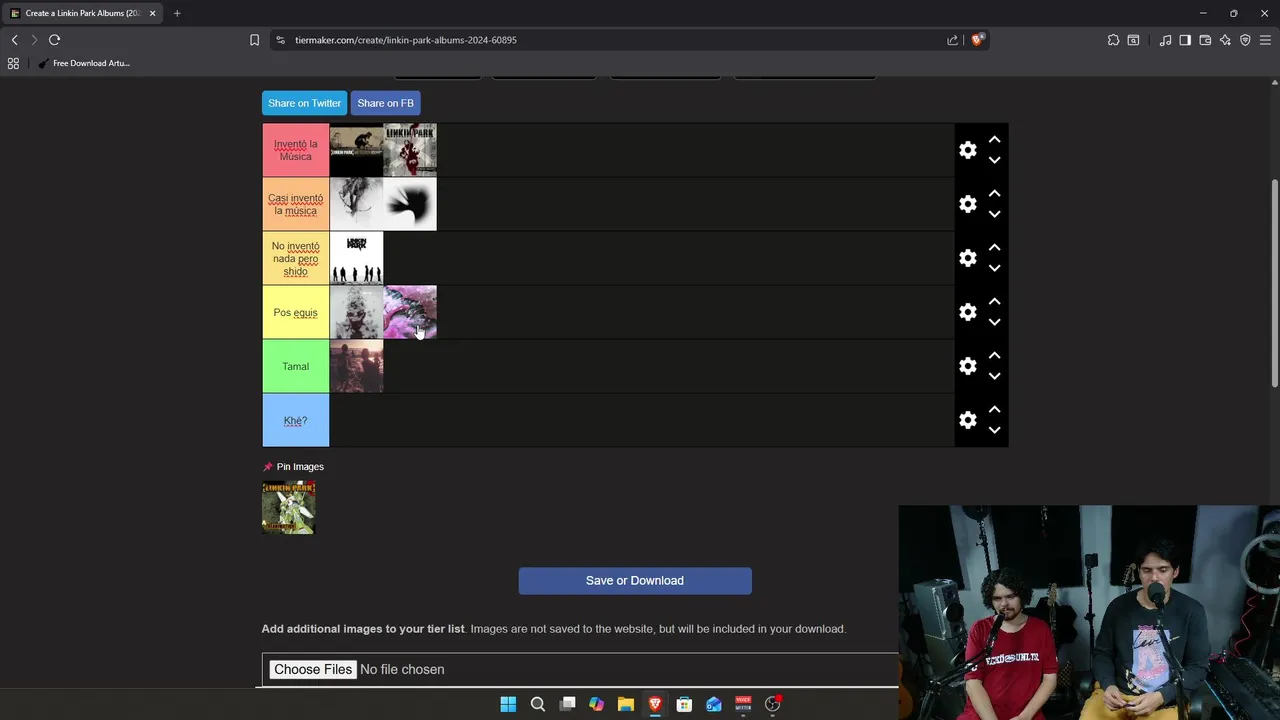This screenshot has width=1280, height=720.
Task: Open the share page icon
Action: click(x=952, y=40)
